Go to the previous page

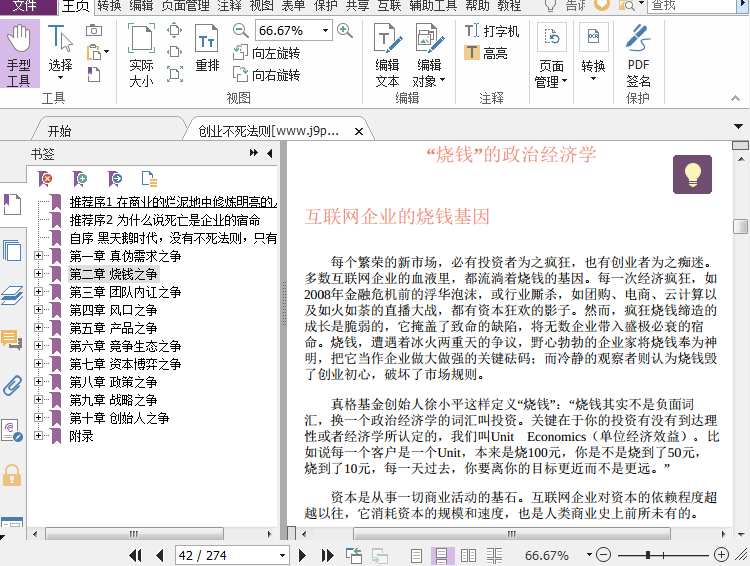pyautogui.click(x=160, y=555)
